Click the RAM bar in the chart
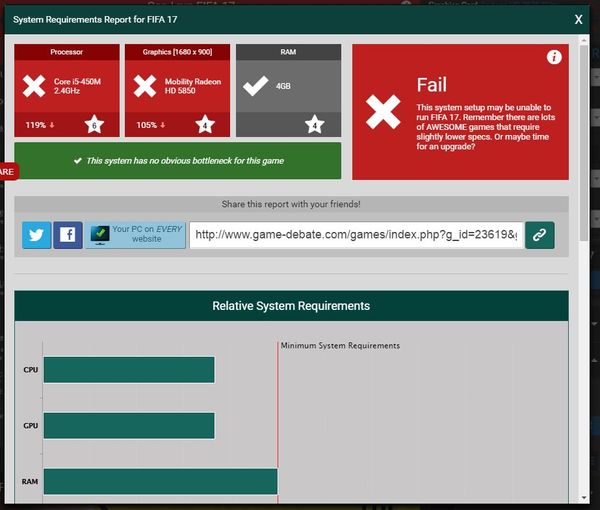 tap(160, 481)
